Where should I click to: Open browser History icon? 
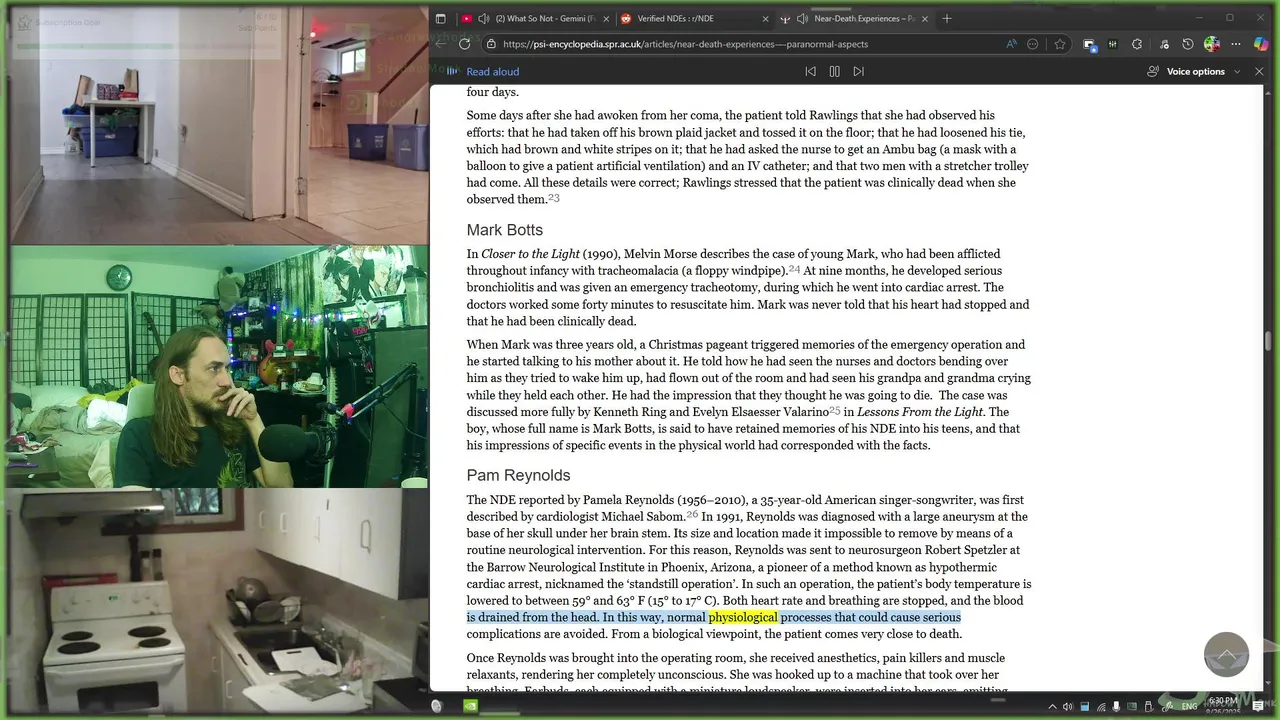[1188, 44]
